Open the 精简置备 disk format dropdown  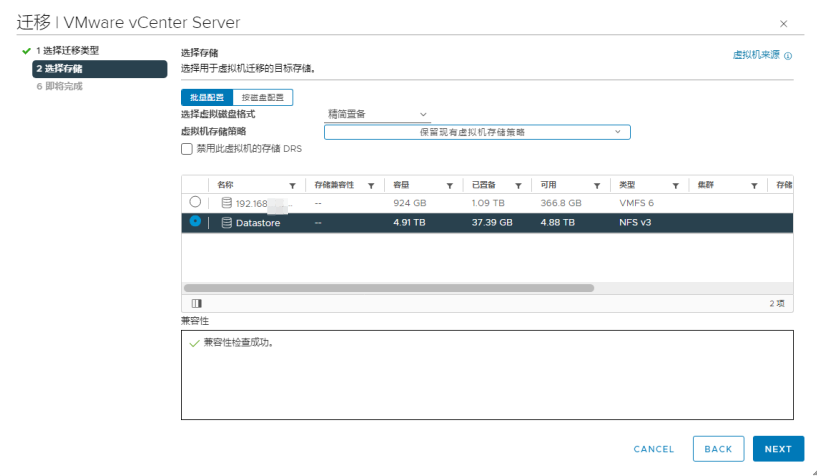coord(377,114)
